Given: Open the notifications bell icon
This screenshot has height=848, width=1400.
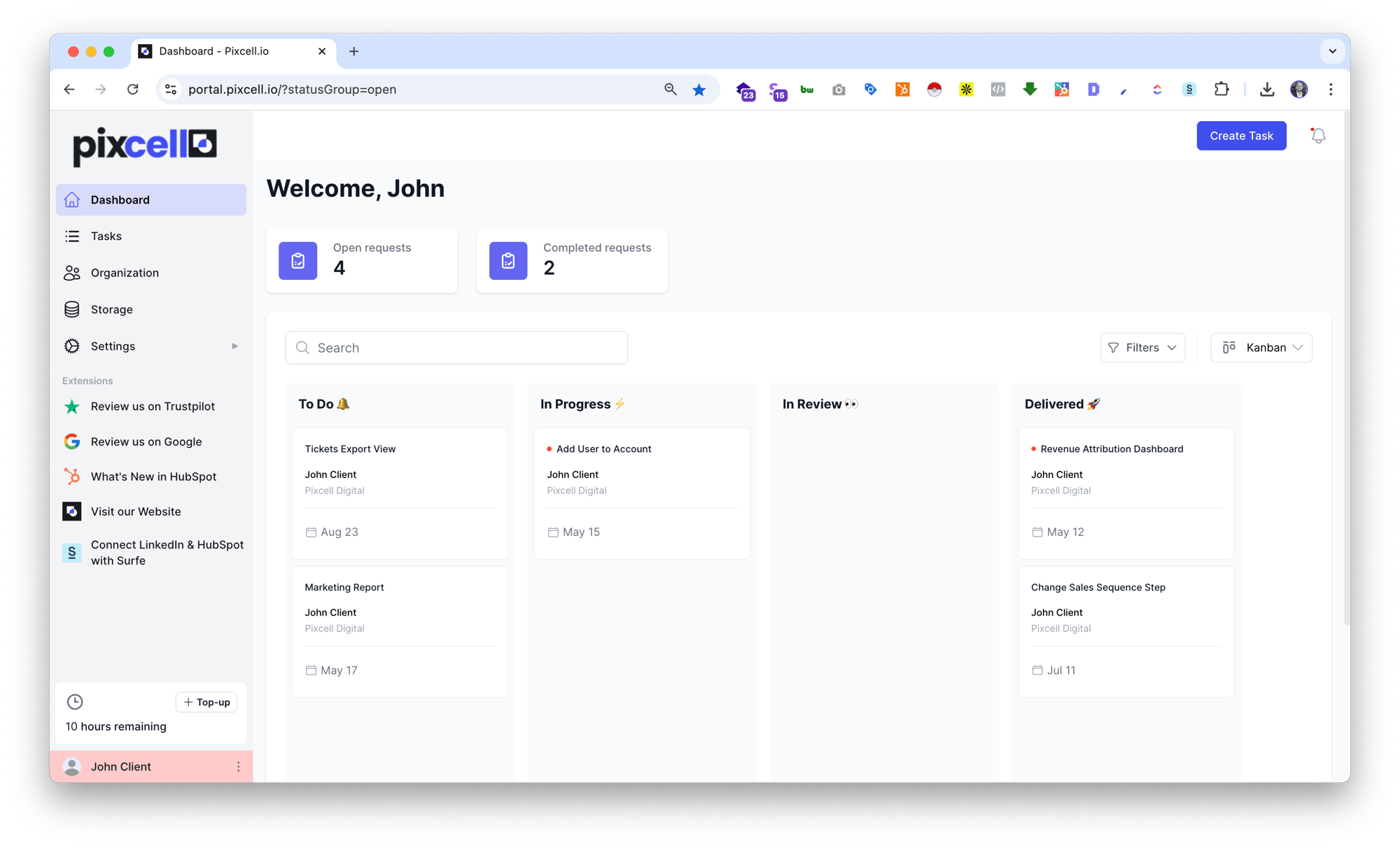Looking at the screenshot, I should click(x=1318, y=136).
